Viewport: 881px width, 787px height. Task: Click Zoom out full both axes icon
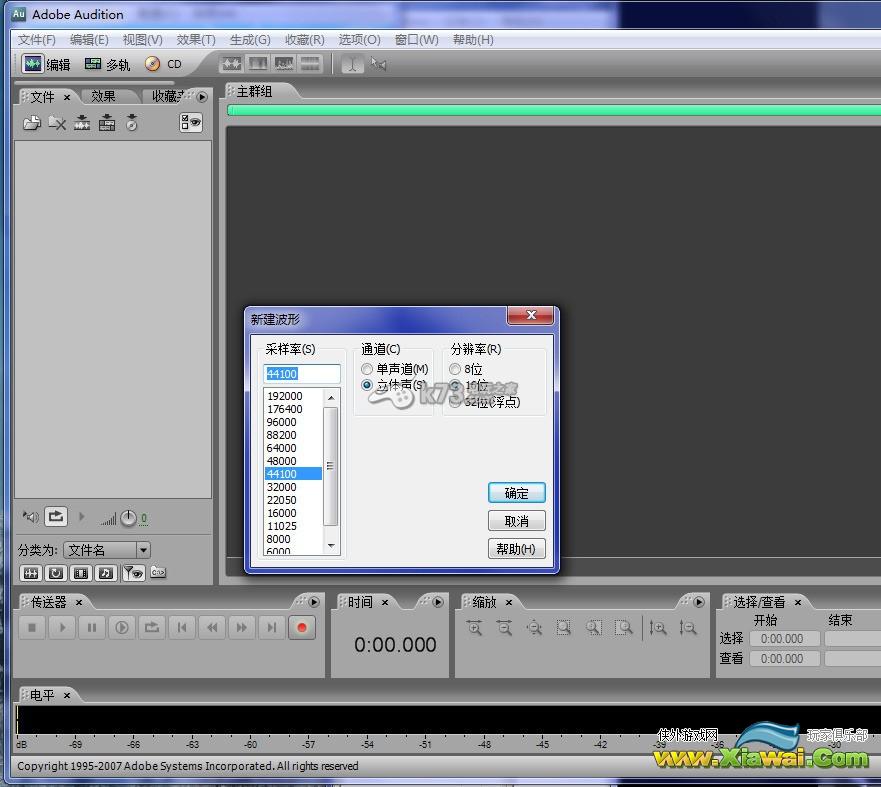coord(534,627)
